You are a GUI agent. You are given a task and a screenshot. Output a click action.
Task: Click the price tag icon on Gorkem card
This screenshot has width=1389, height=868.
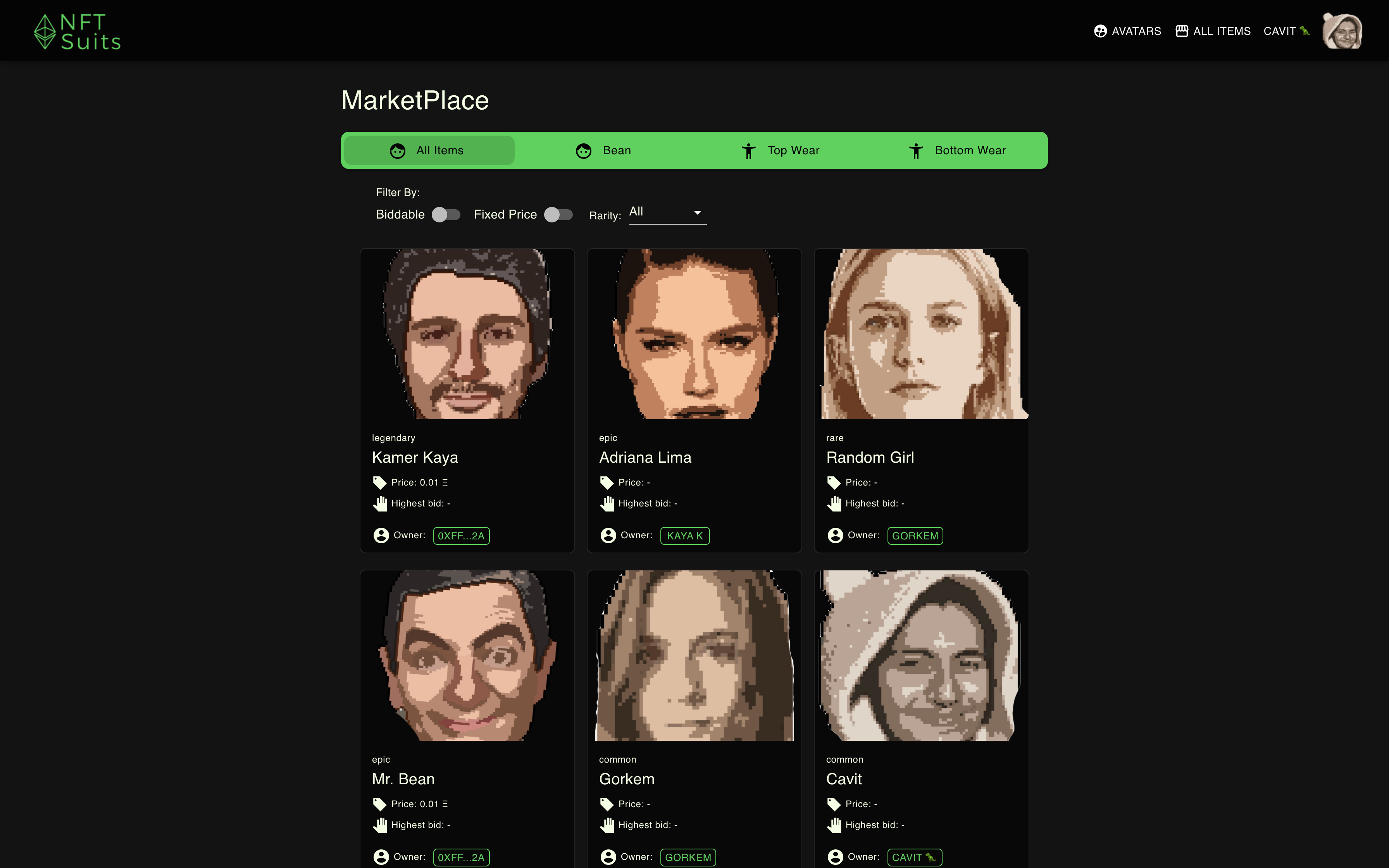pos(607,804)
